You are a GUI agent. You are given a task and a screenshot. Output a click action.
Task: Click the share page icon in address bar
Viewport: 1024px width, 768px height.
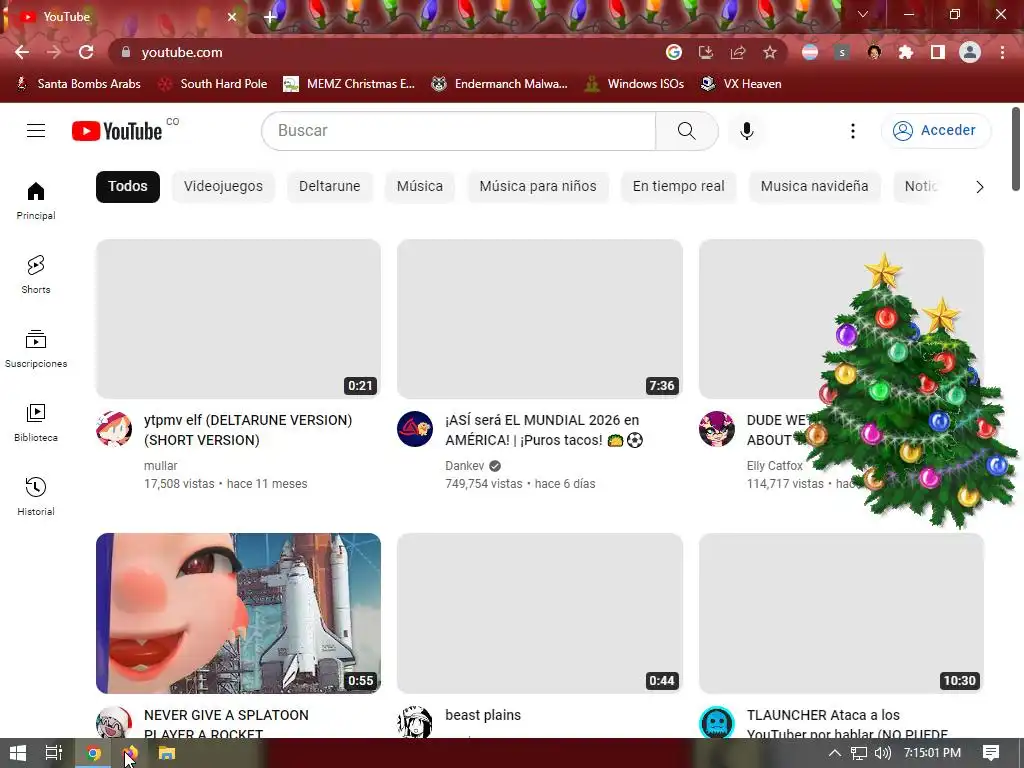738,52
